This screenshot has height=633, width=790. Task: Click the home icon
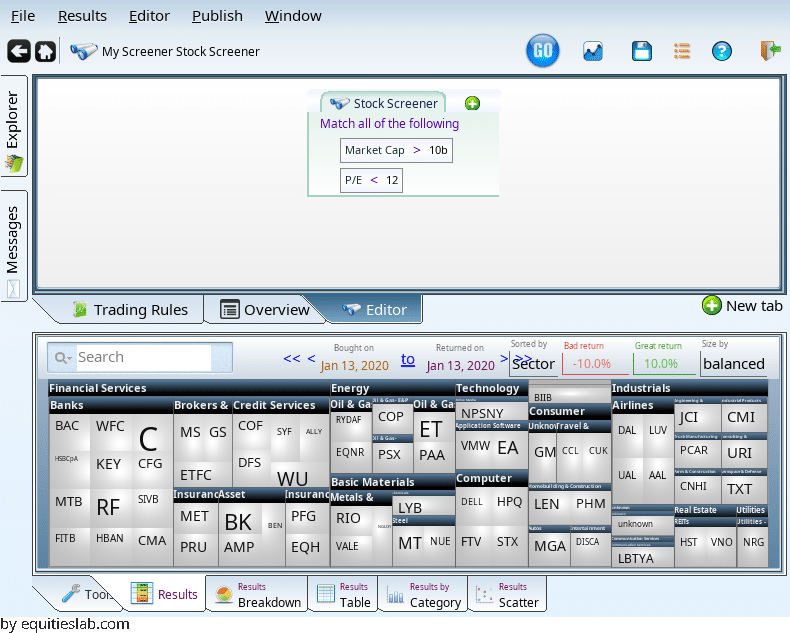45,51
